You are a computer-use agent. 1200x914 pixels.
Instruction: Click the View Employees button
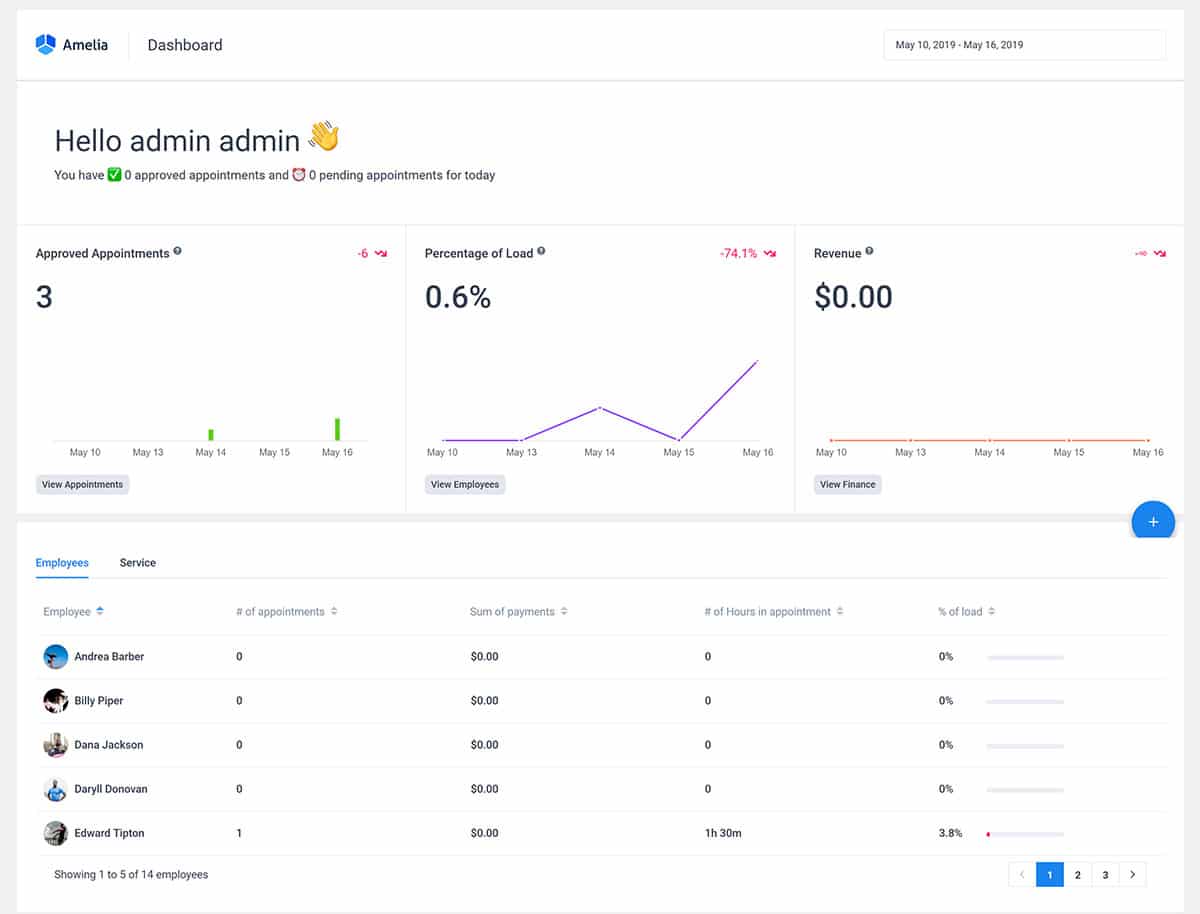464,485
